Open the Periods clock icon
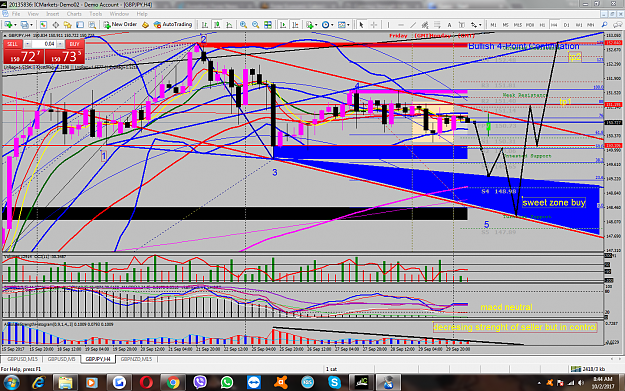Viewport: 625px width, 391px height. tap(326, 25)
